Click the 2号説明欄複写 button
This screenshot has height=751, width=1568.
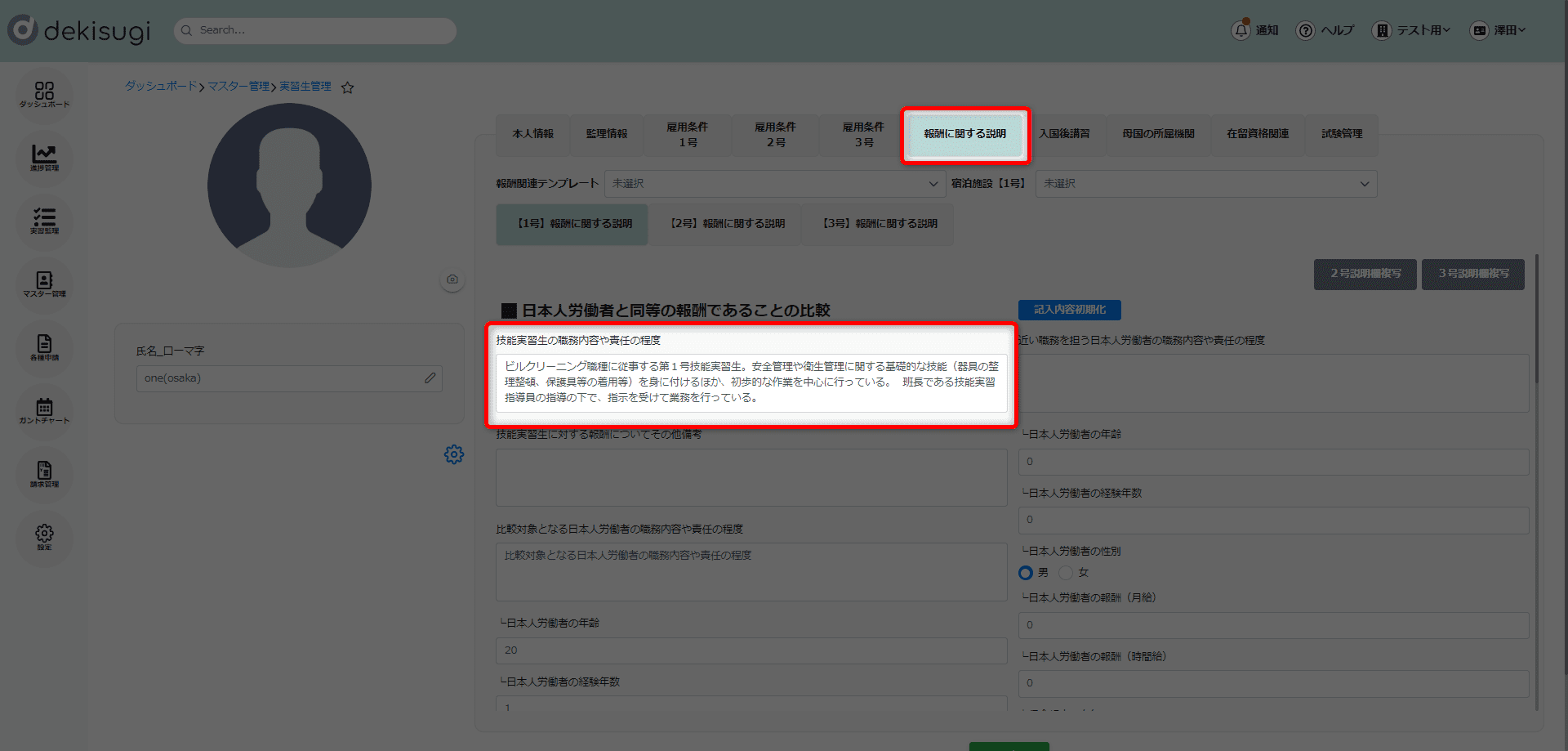pyautogui.click(x=1365, y=274)
